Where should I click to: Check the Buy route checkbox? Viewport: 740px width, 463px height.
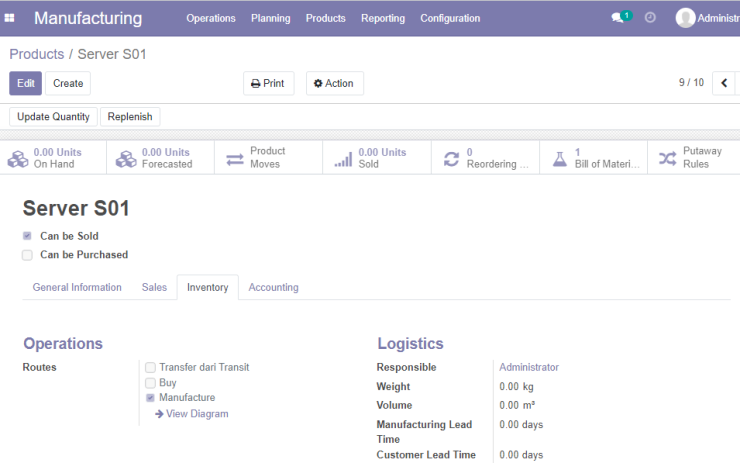tap(150, 383)
